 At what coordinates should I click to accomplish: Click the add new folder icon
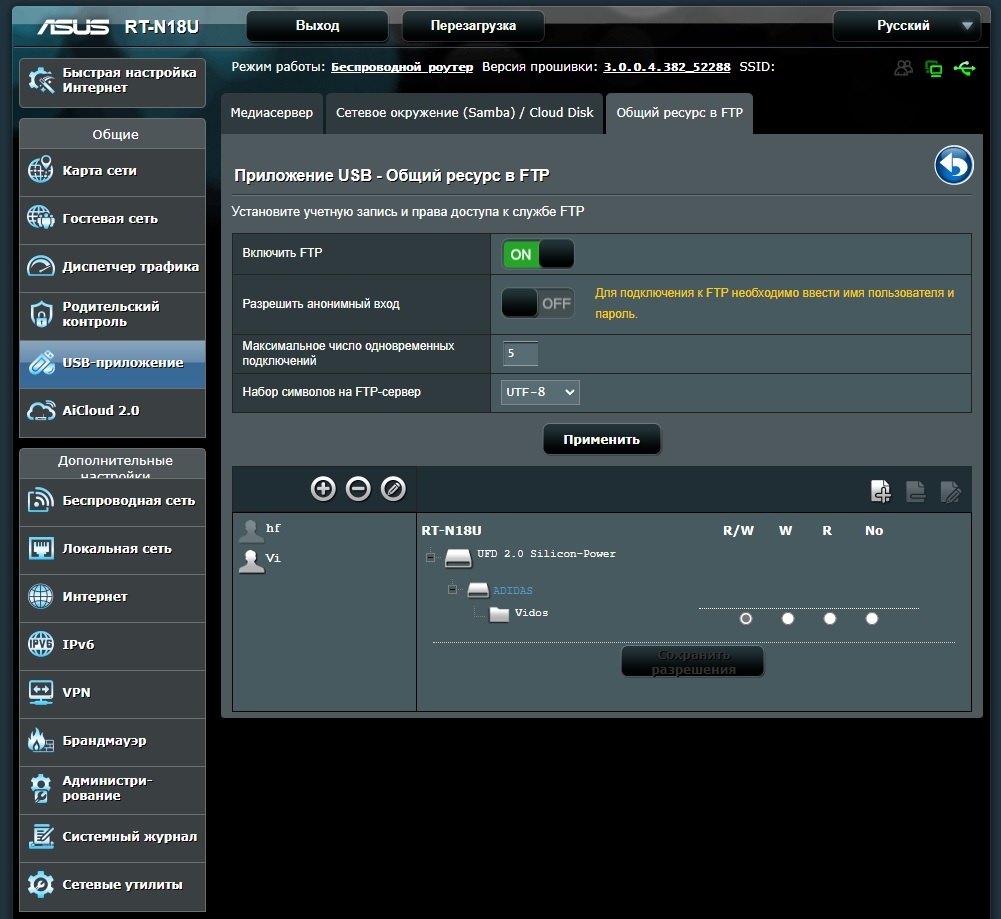click(x=880, y=491)
